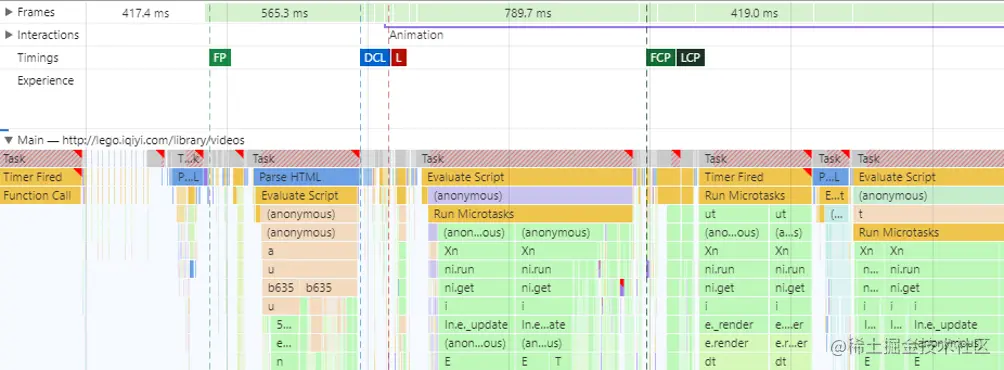Select Evaluate Script under Parse HTML

click(x=307, y=196)
